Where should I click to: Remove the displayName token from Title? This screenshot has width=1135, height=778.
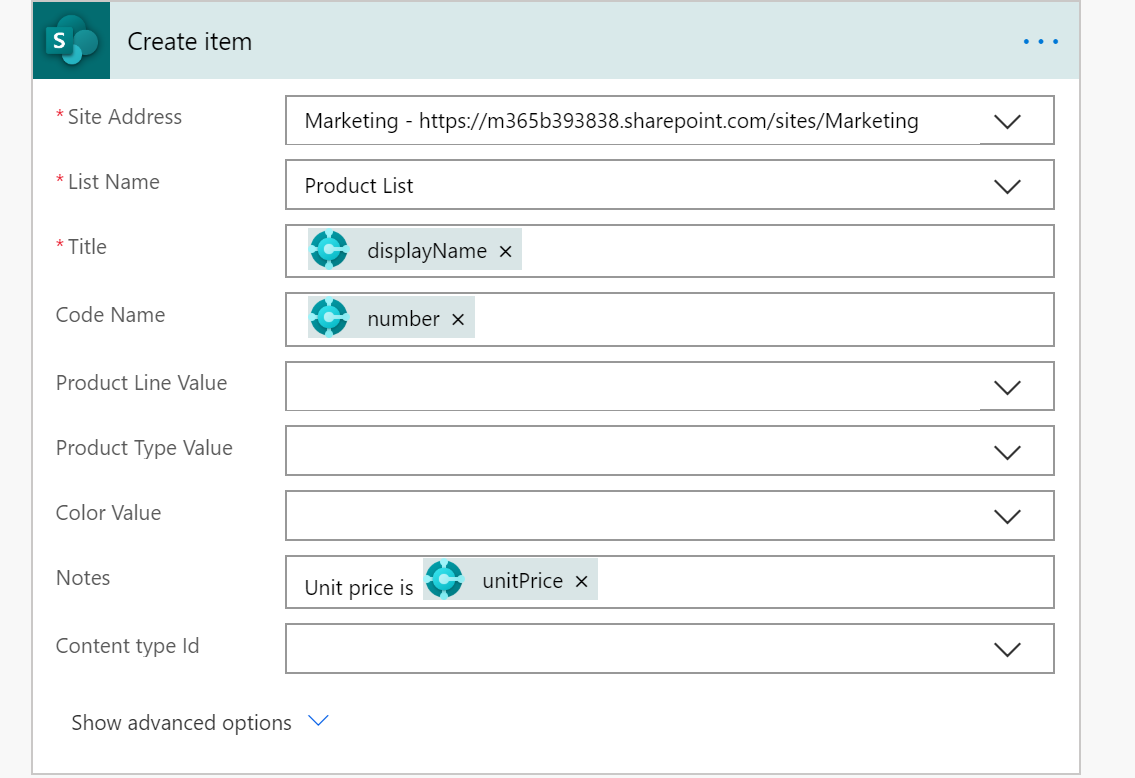tap(505, 251)
